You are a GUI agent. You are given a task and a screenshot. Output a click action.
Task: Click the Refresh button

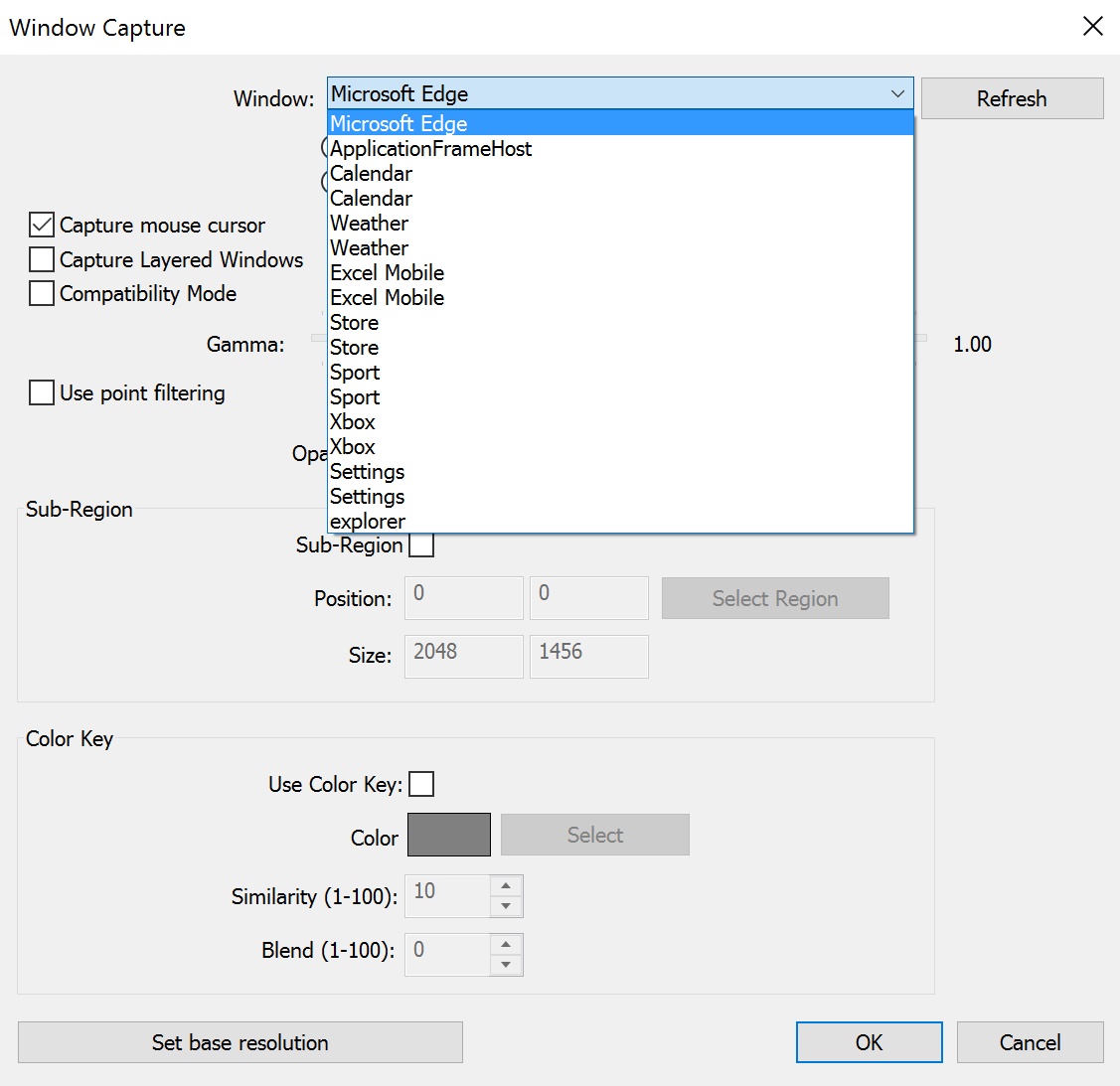(1012, 98)
